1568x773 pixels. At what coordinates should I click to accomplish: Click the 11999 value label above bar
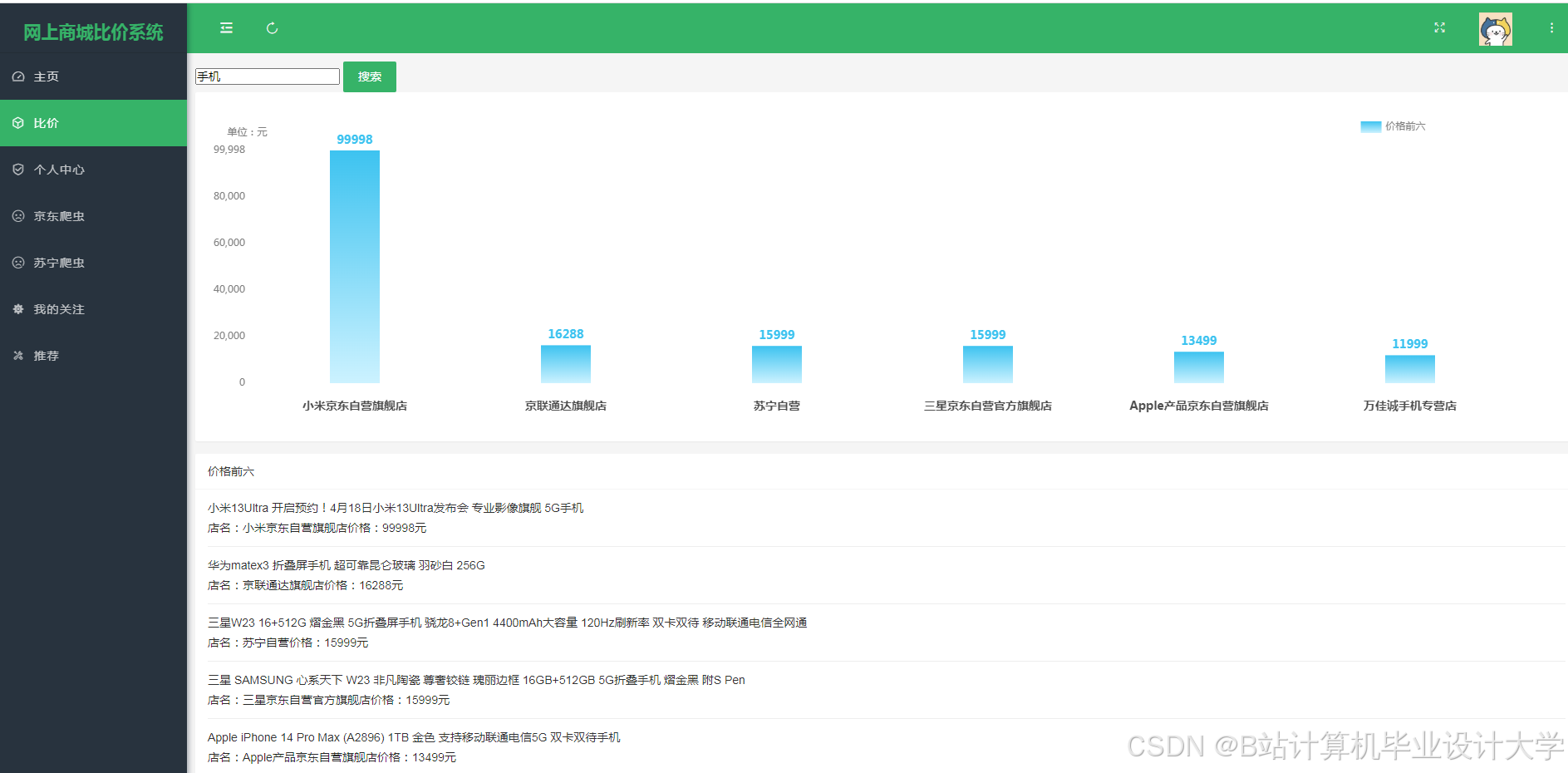point(1410,344)
